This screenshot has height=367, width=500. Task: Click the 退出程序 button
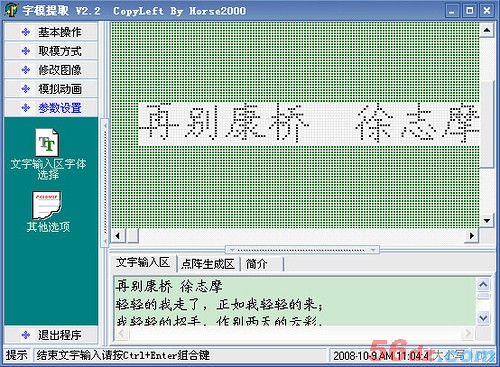(x=51, y=335)
